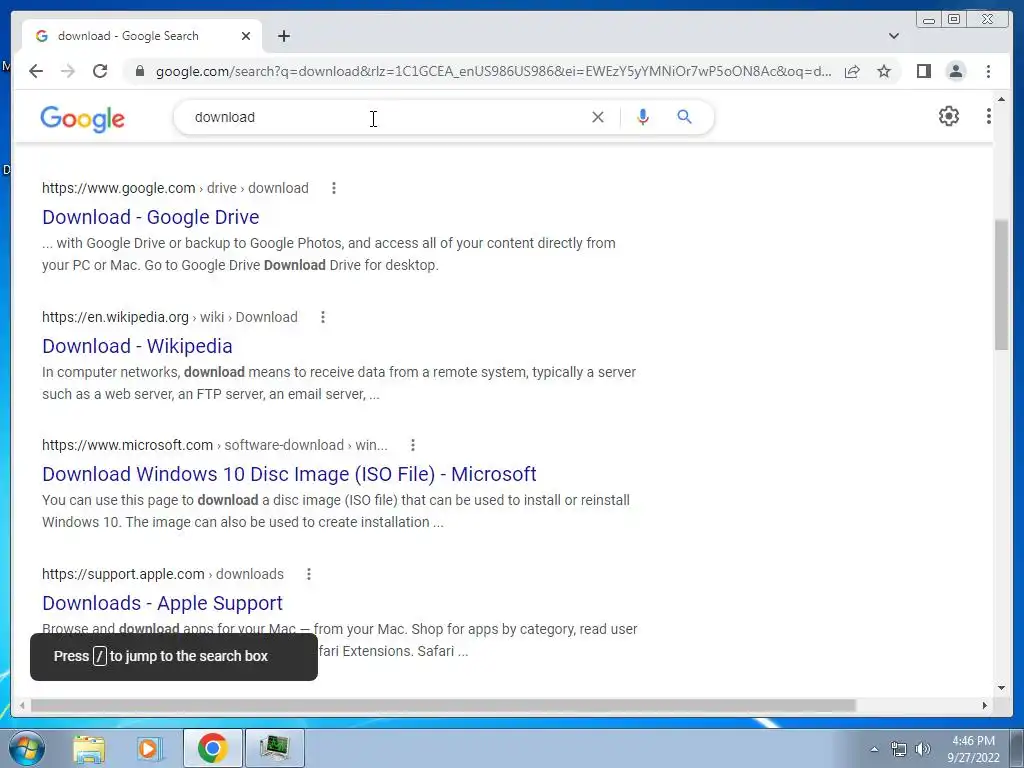Expand the tab search chevron
The image size is (1024, 768).
pos(894,37)
